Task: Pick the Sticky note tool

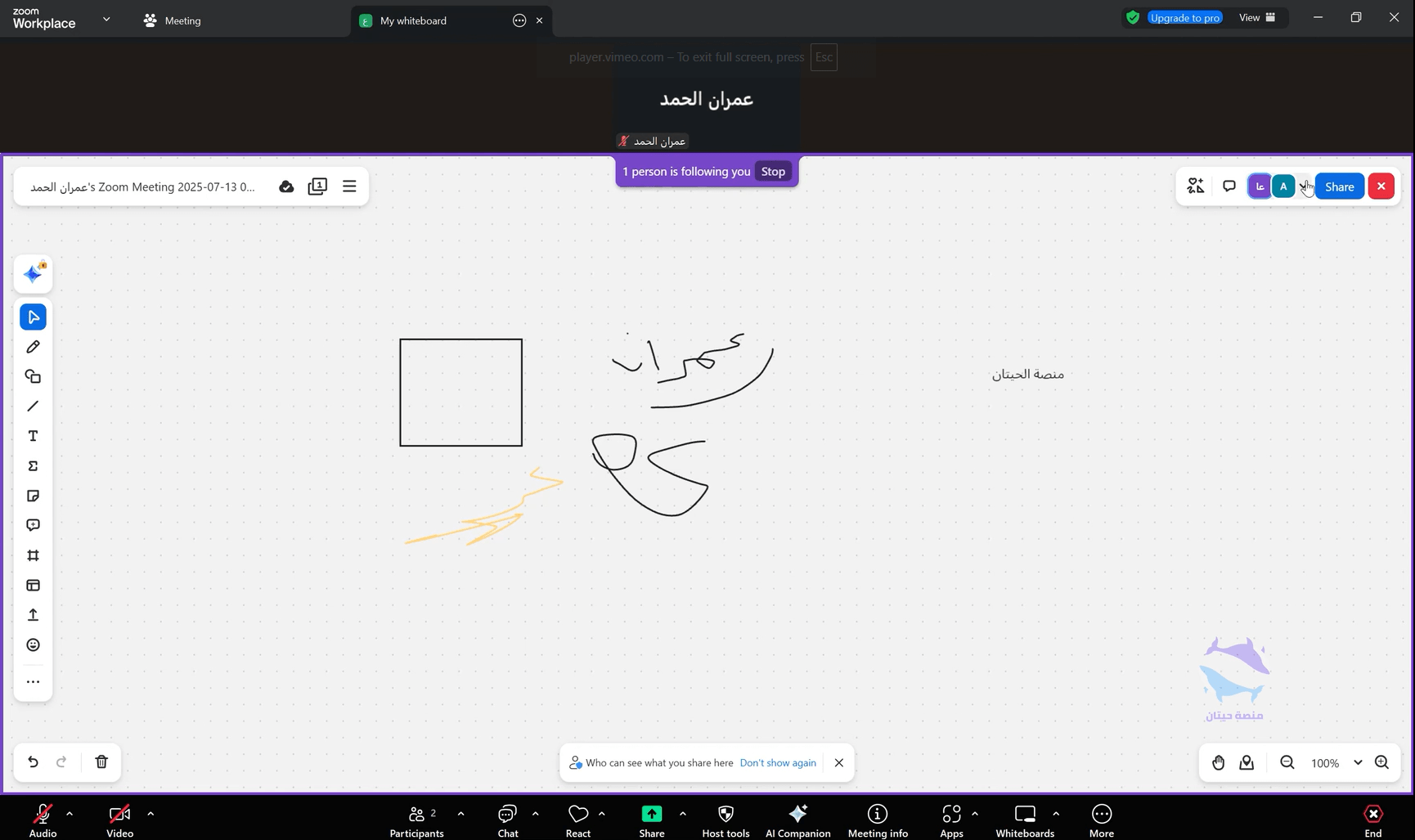Action: [x=33, y=496]
